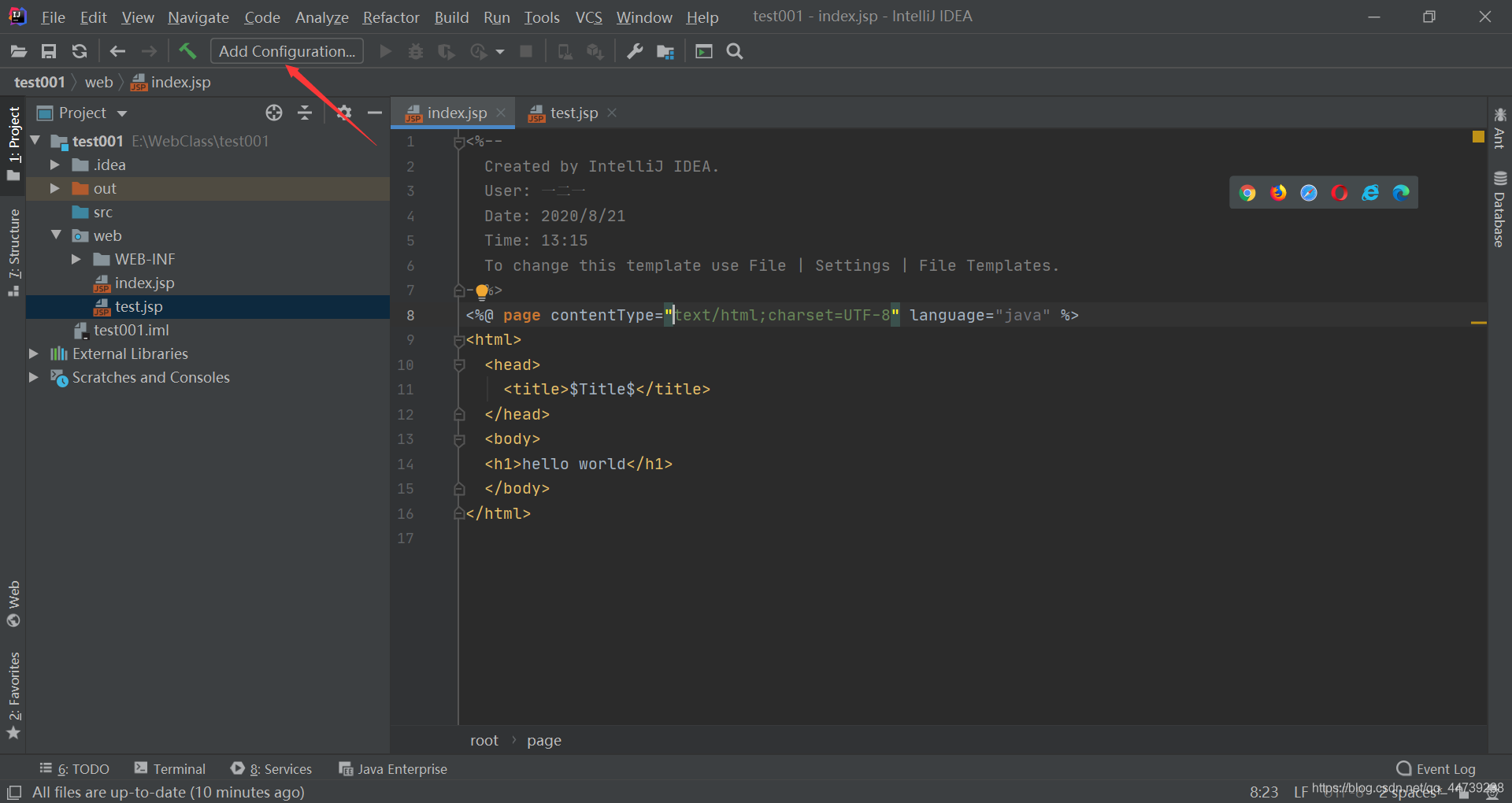This screenshot has height=803, width=1512.
Task: Open the Navigate menu
Action: 198,17
